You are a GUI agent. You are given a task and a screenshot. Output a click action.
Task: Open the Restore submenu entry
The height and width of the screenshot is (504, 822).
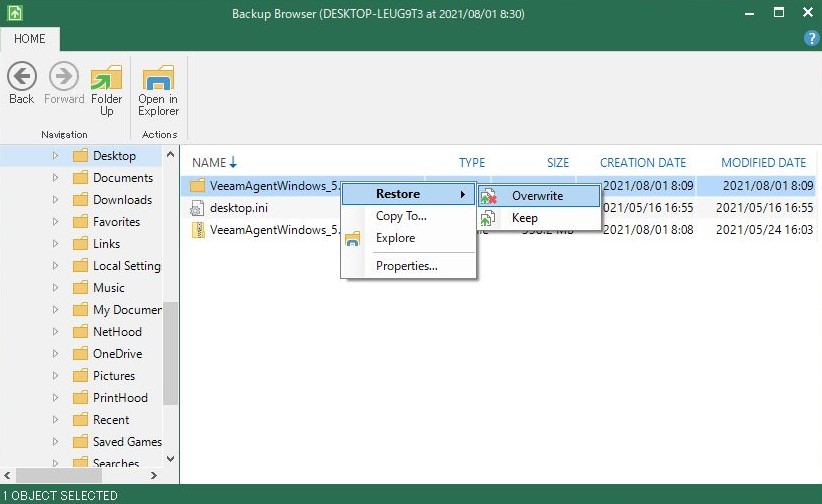click(x=408, y=194)
